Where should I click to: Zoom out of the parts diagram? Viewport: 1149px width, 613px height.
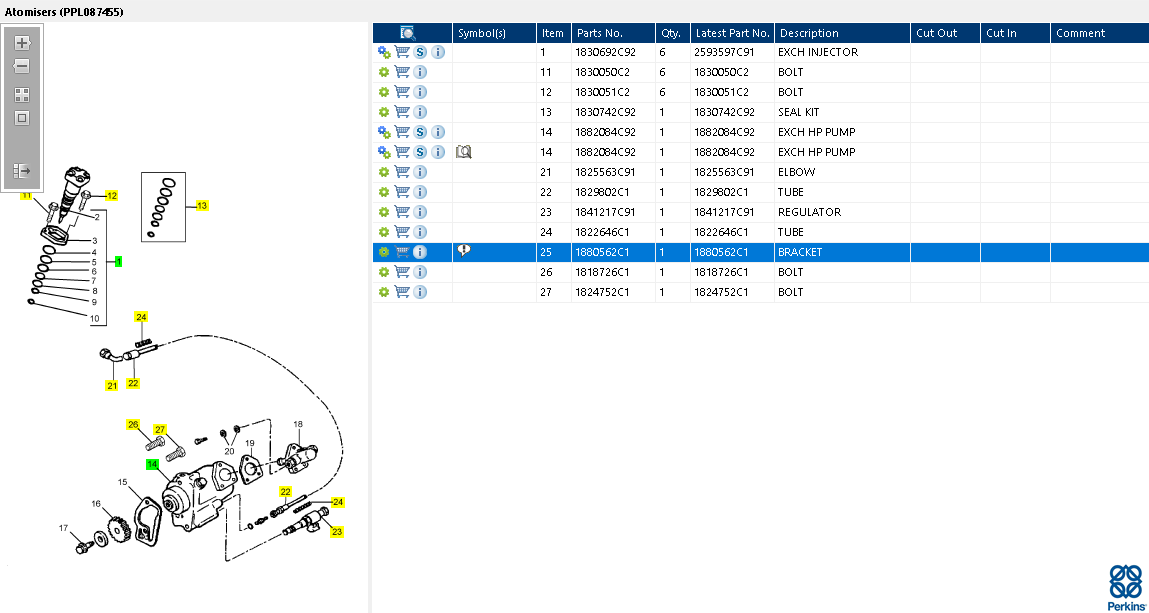(22, 66)
